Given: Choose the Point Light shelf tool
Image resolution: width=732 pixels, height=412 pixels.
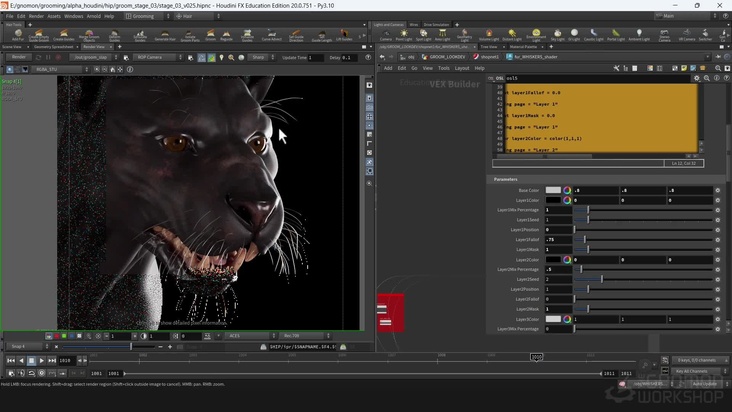Looking at the screenshot, I should tap(404, 35).
